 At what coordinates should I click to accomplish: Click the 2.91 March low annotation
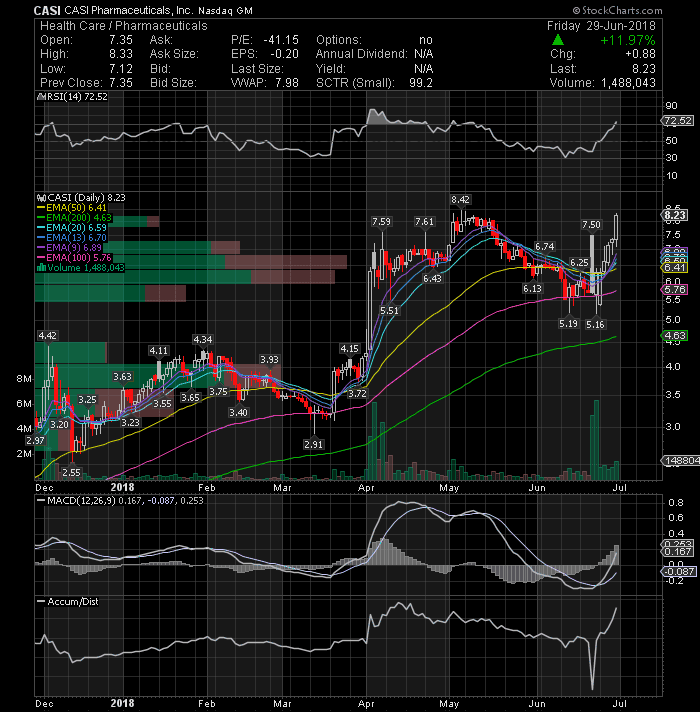click(x=314, y=445)
